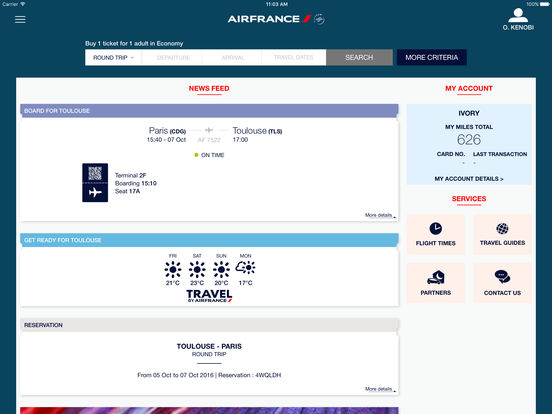
Task: Click Toulouse - Paris reservation title
Action: [x=209, y=346]
